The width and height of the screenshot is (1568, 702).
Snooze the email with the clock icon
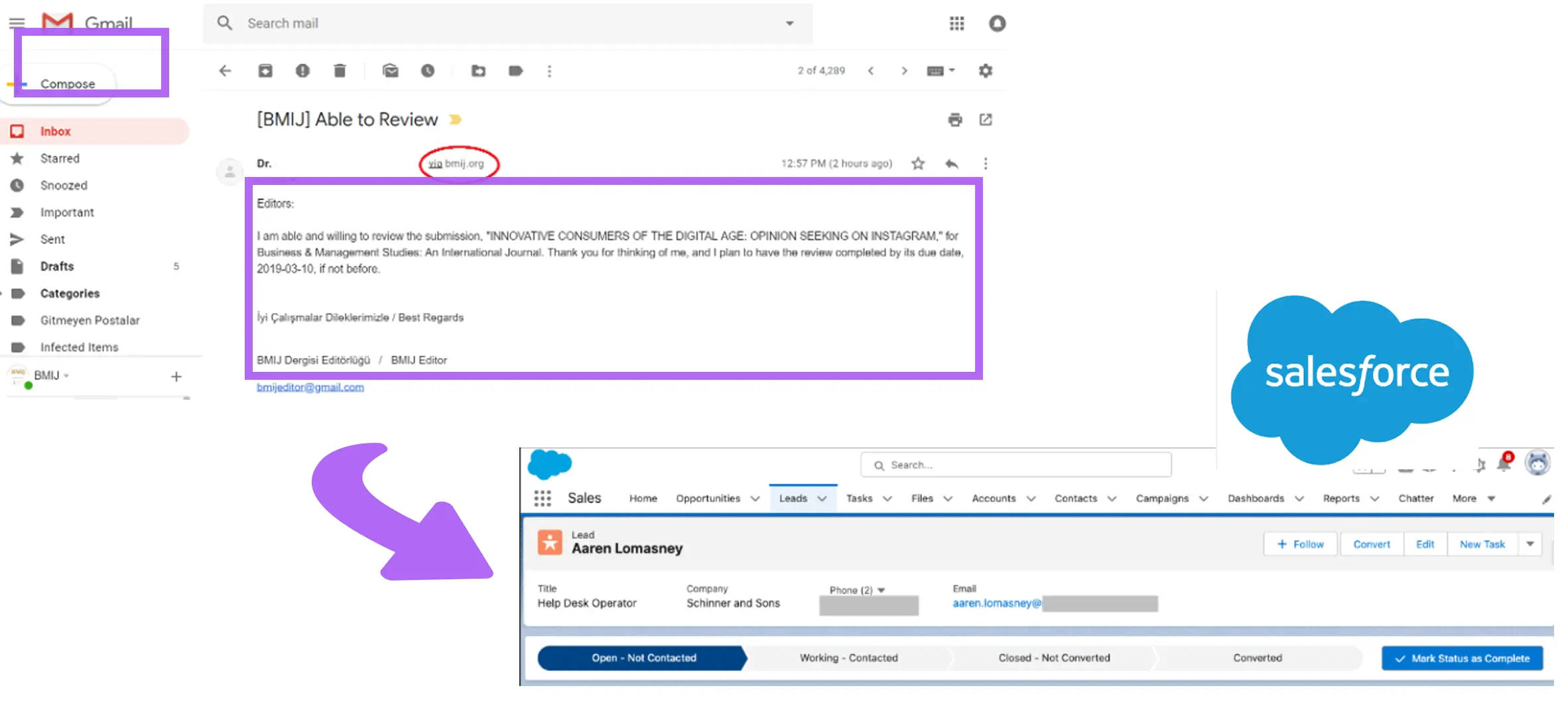428,71
